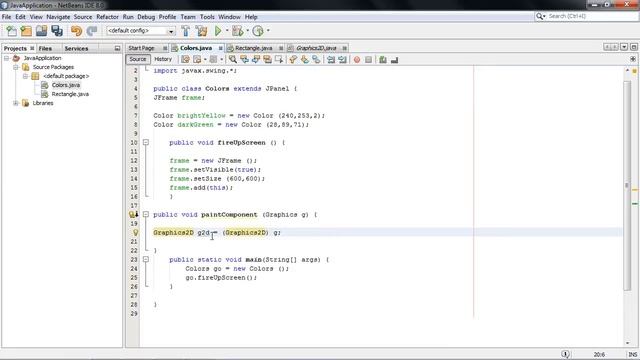The width and height of the screenshot is (640, 360).
Task: Switch to Graphics2D.java editor tab
Action: pyautogui.click(x=316, y=48)
